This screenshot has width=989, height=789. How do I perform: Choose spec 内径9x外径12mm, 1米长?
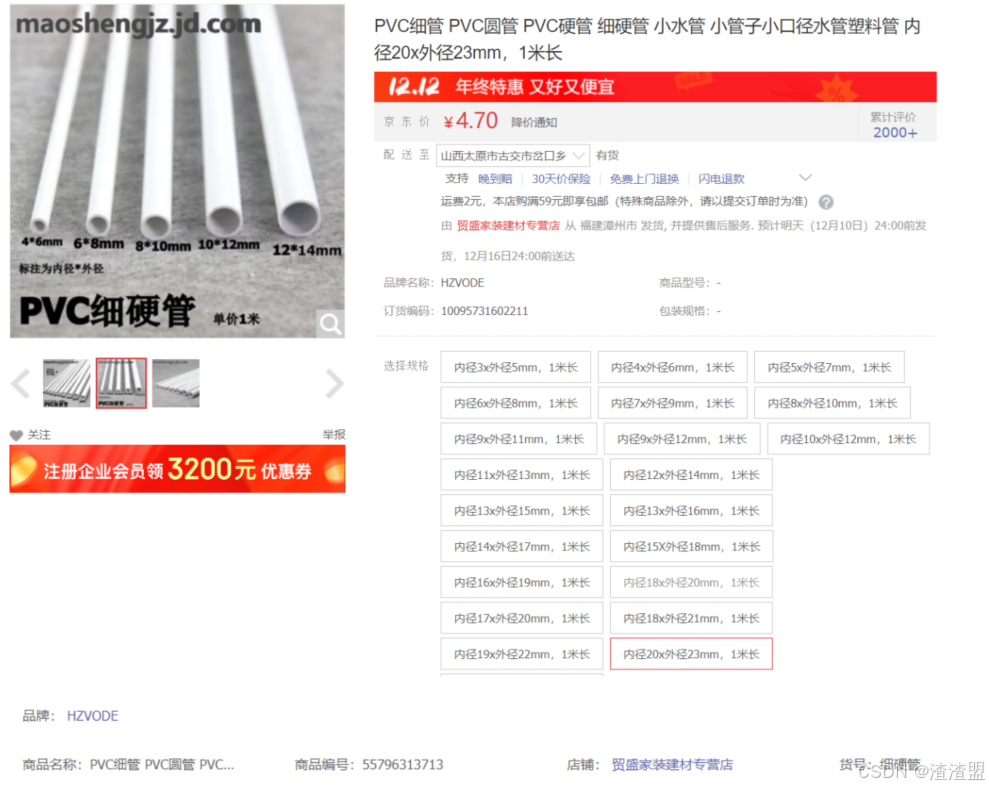point(682,439)
